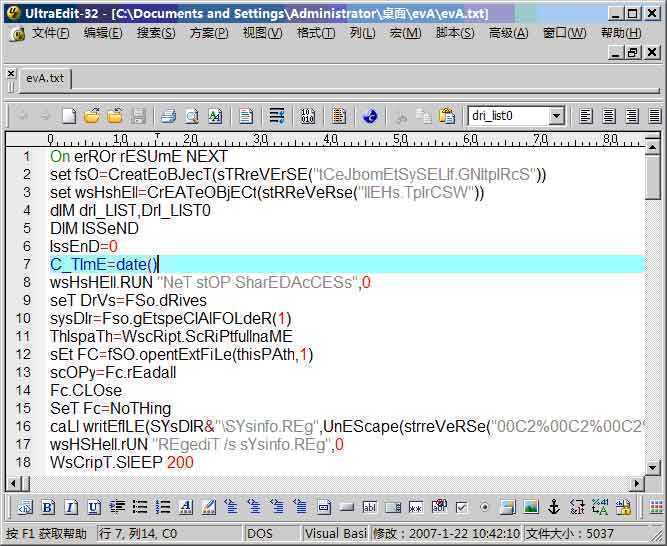Screen dimensions: 667x546
Task: Click the HTML numbered list icon
Action: pos(163,507)
